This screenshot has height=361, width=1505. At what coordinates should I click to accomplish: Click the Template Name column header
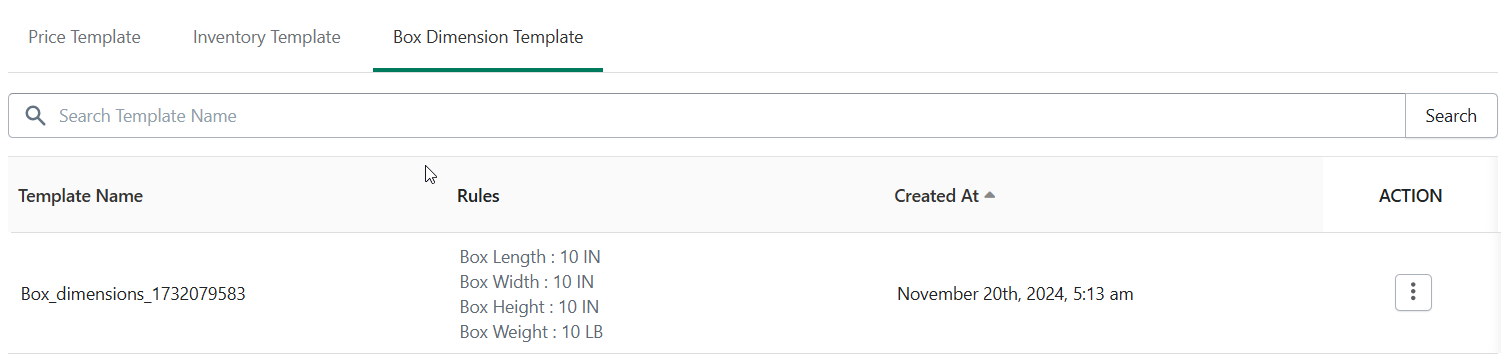80,196
